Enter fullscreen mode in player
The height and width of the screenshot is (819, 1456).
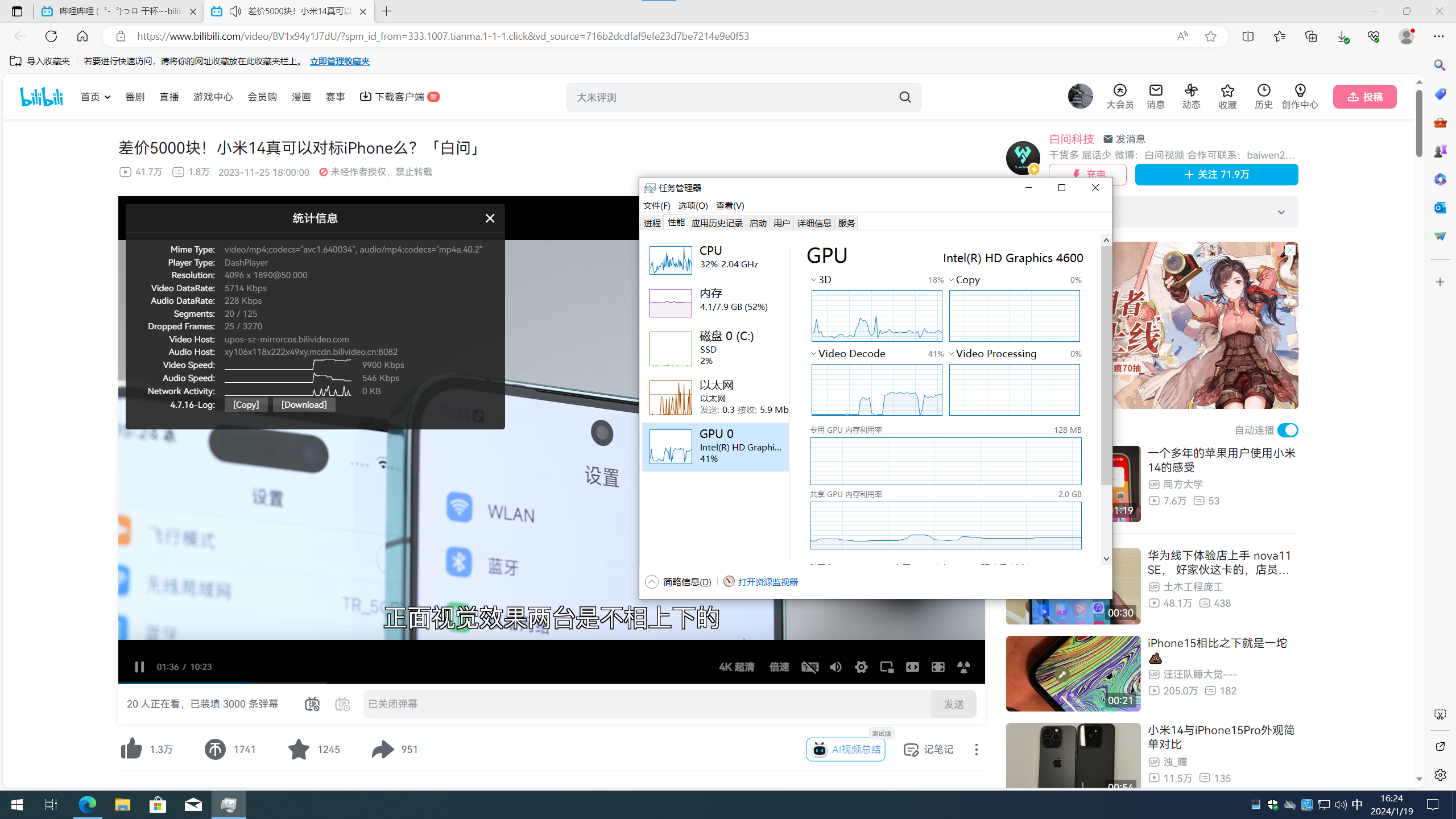pos(963,667)
